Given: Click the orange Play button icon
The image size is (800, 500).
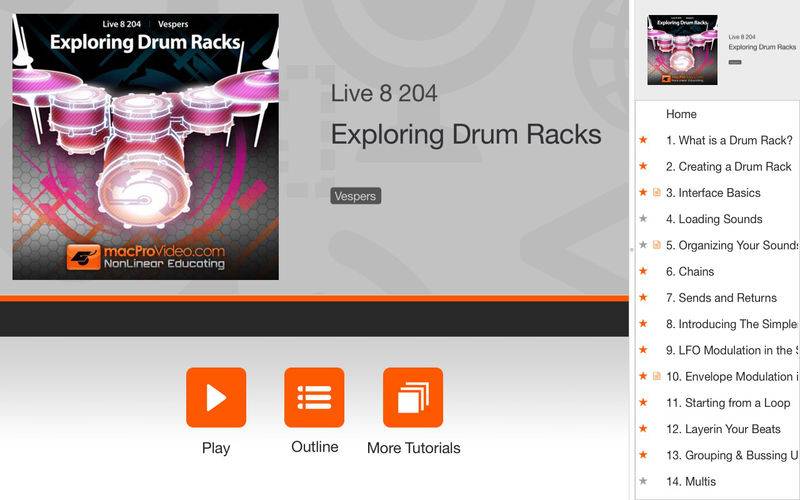Looking at the screenshot, I should coord(216,397).
